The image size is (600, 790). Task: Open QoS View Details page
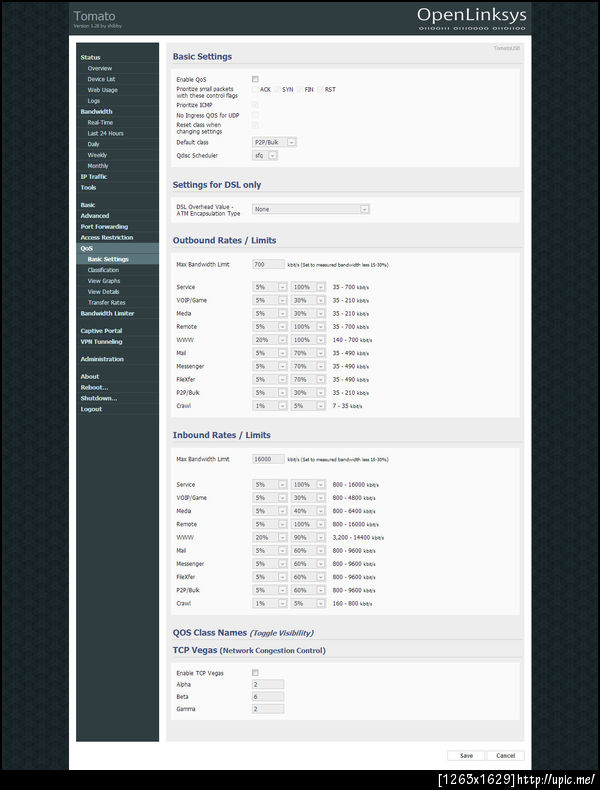(x=103, y=292)
